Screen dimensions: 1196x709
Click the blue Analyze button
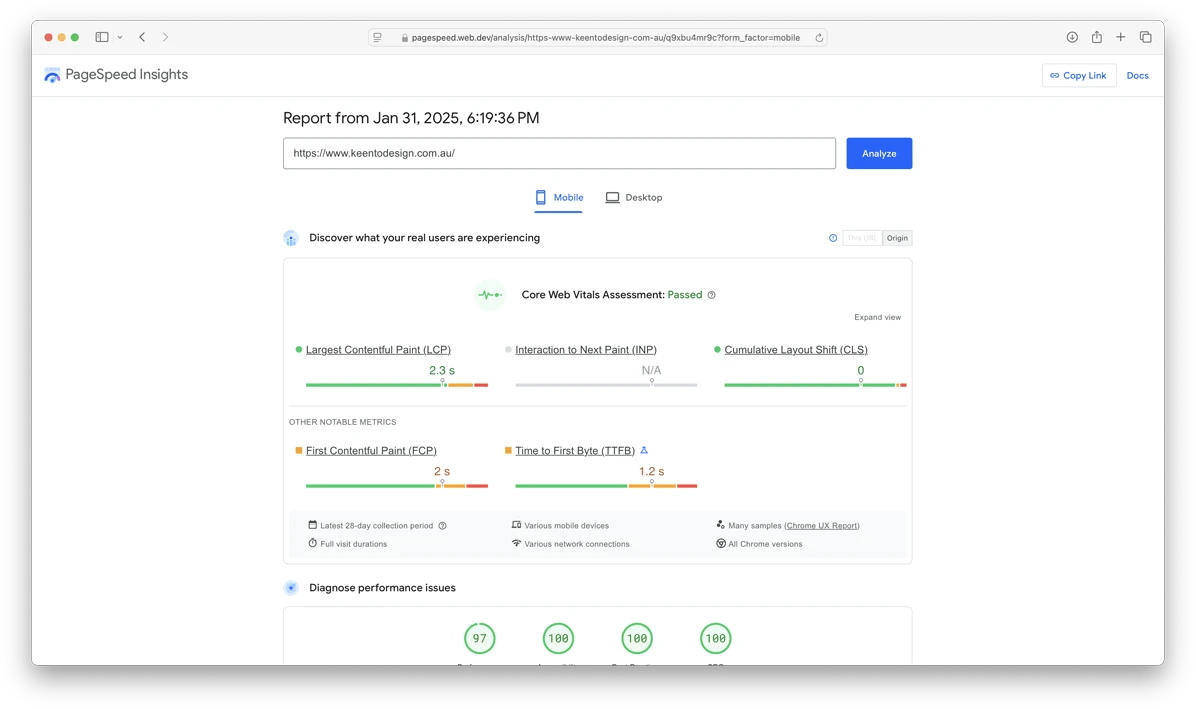click(879, 153)
